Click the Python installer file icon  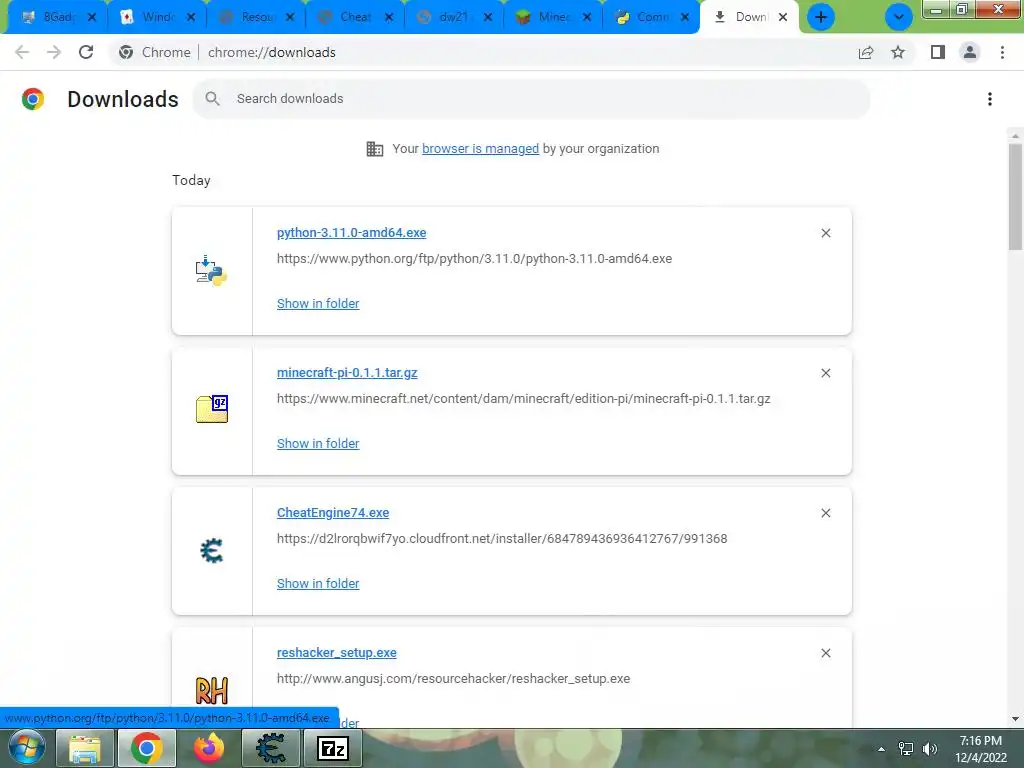point(212,271)
